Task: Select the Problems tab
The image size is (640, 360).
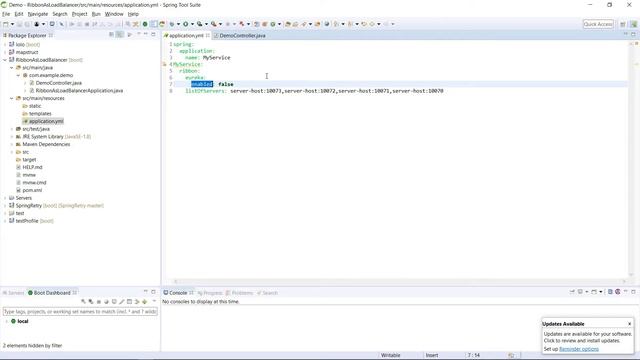Action: click(240, 293)
